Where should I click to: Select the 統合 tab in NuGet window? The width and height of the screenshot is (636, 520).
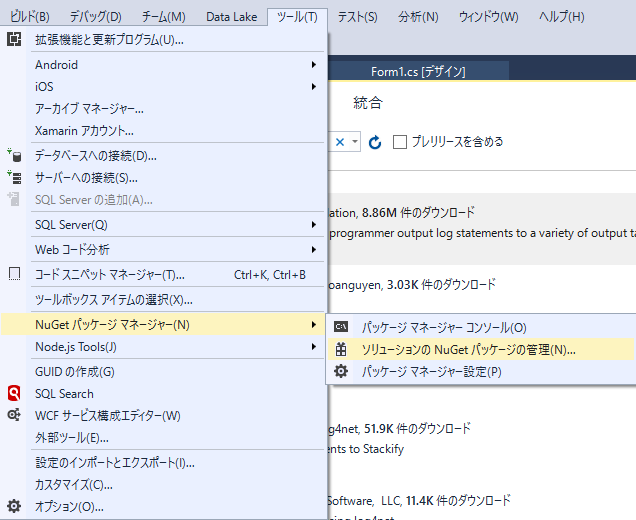click(x=367, y=103)
